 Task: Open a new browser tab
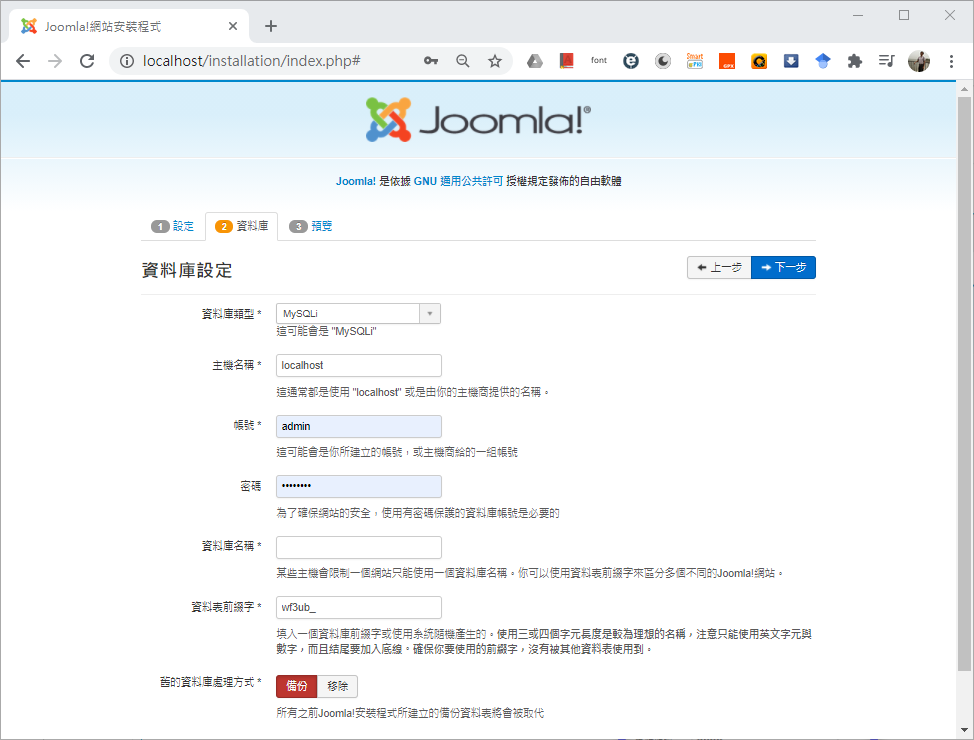click(271, 26)
